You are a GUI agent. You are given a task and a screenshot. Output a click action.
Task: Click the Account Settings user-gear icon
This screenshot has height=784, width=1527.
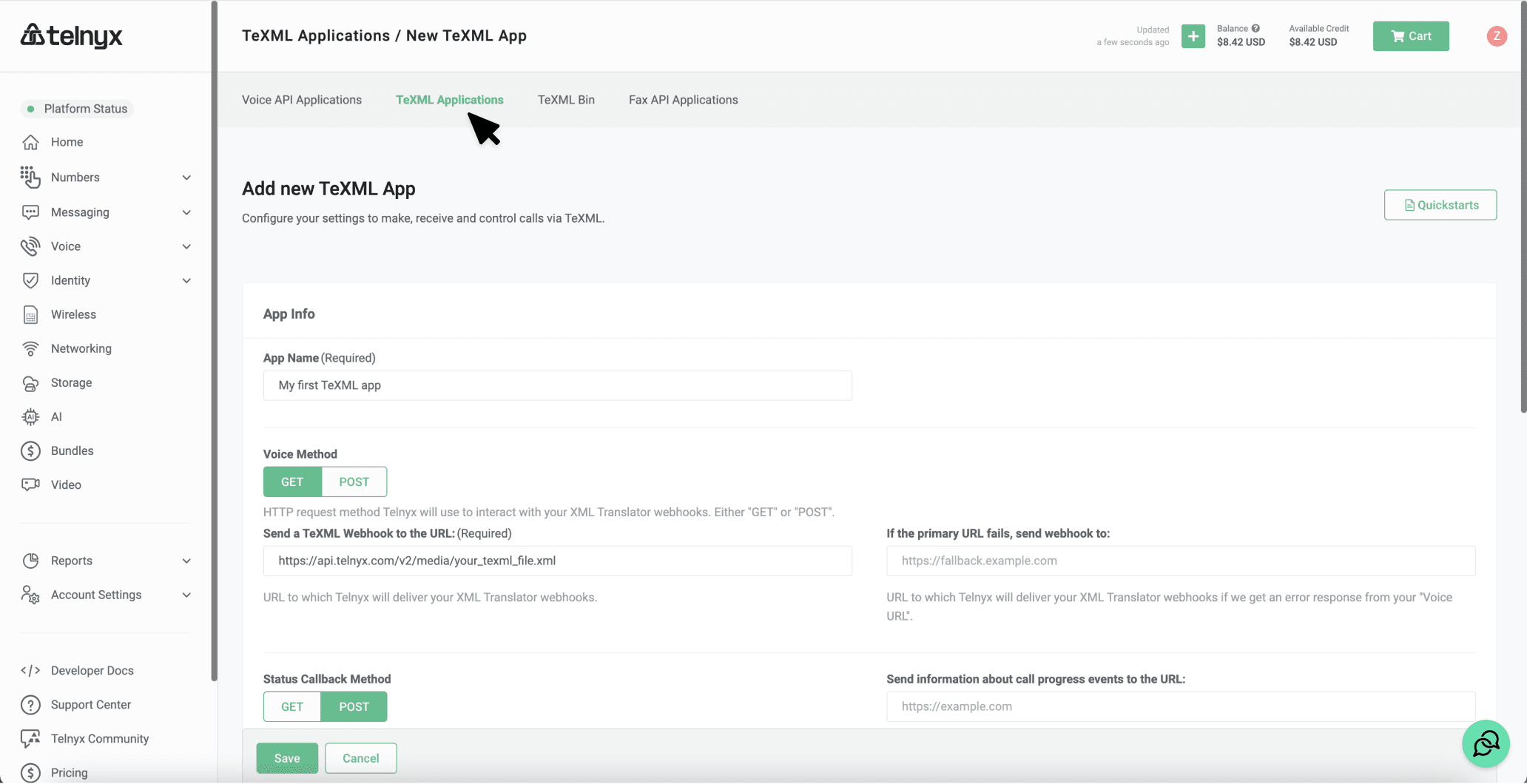[30, 595]
